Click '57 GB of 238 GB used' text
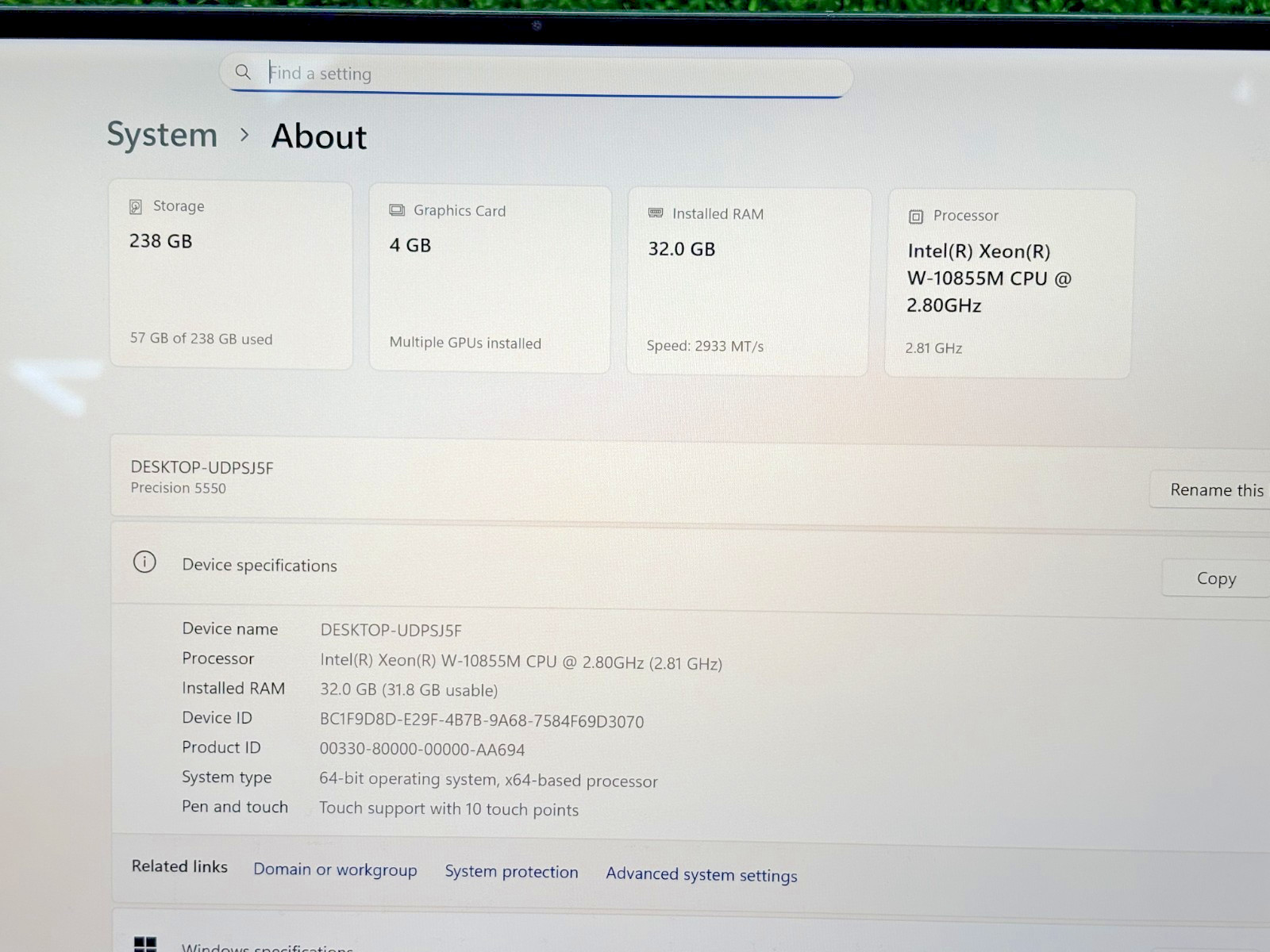The width and height of the screenshot is (1270, 952). point(201,339)
